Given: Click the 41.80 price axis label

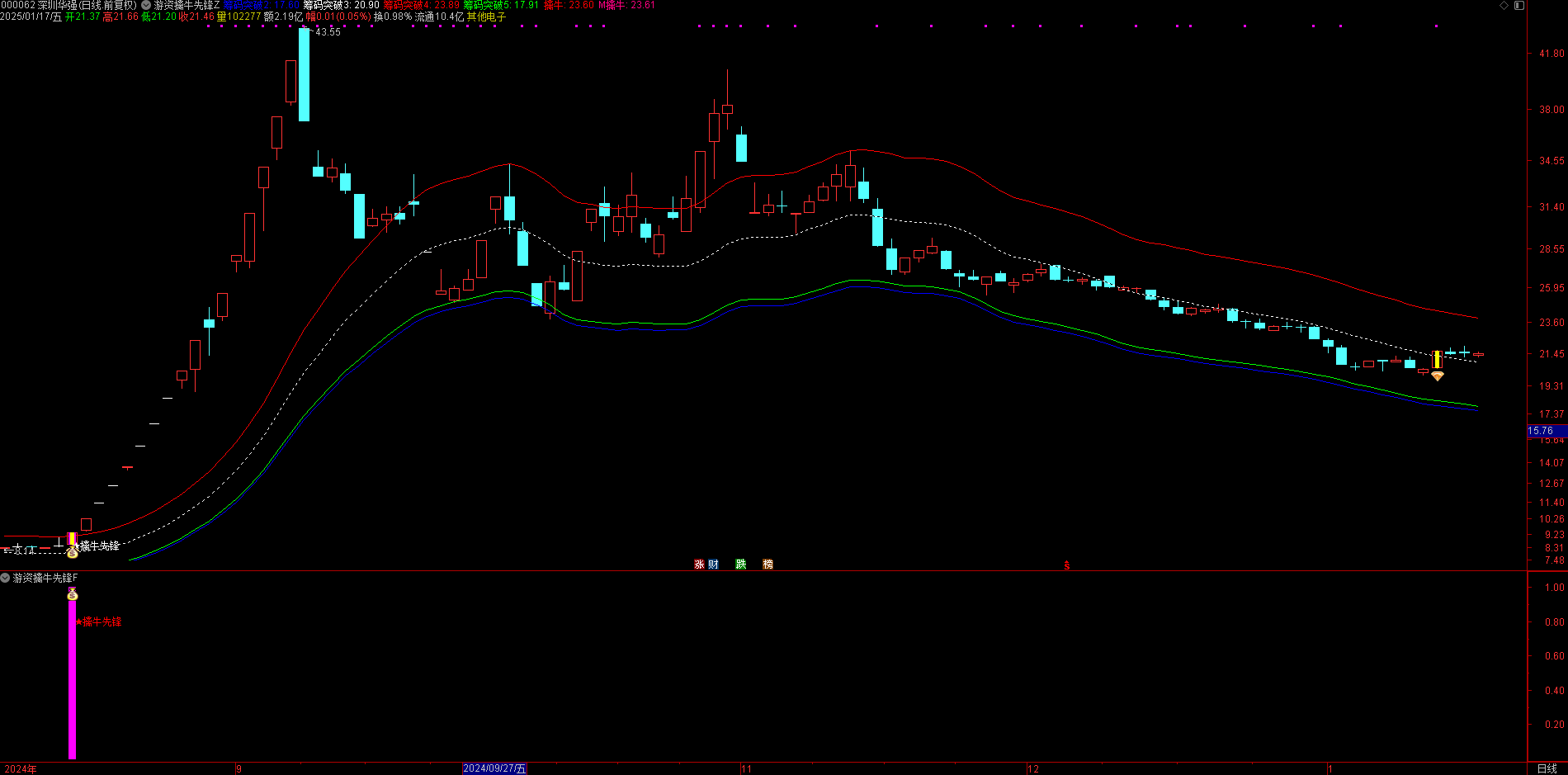Looking at the screenshot, I should (1551, 54).
